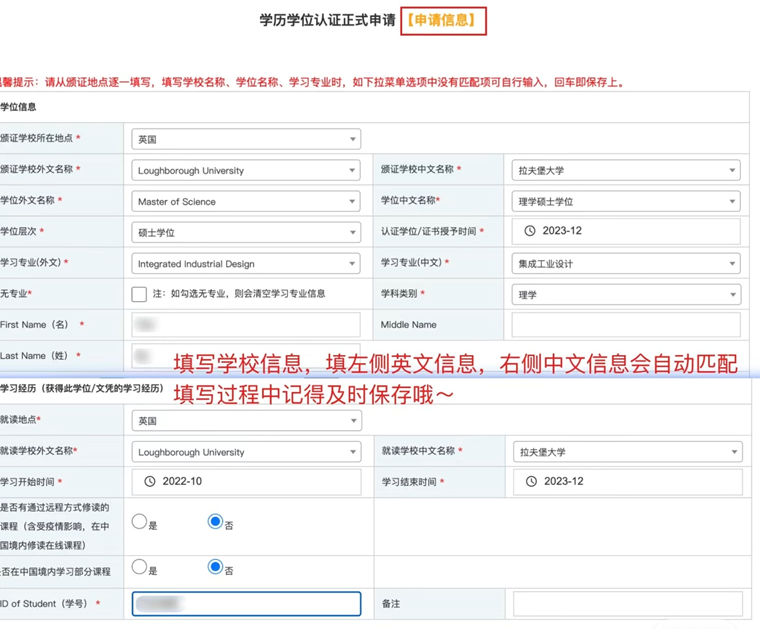The image size is (760, 634).
Task: Open the 颁证学校所在地点 dropdown showing 英国
Action: point(246,139)
